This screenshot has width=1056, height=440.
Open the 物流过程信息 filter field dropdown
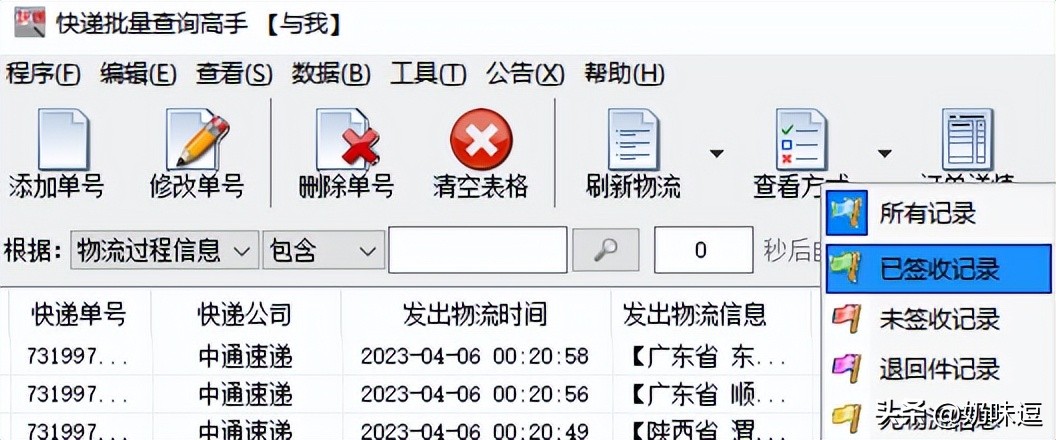tap(165, 251)
